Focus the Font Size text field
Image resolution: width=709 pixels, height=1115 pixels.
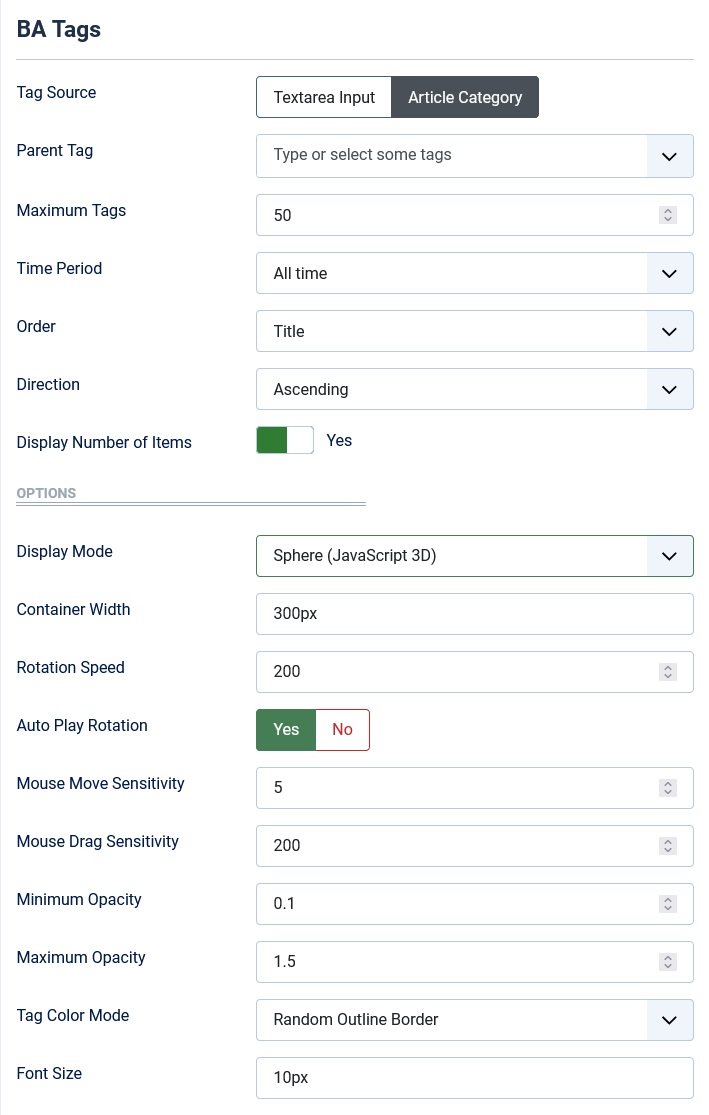(474, 1078)
